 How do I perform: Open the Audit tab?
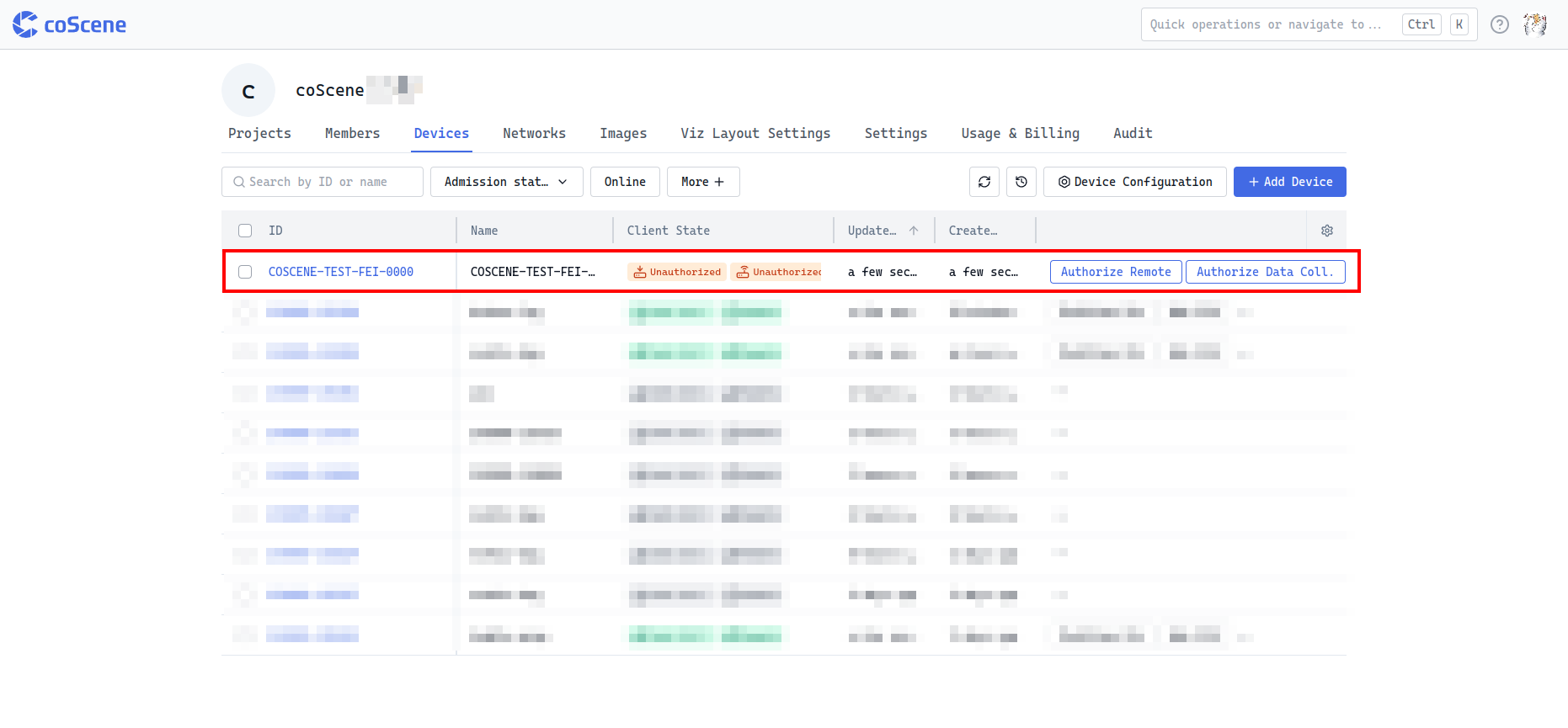click(1133, 133)
